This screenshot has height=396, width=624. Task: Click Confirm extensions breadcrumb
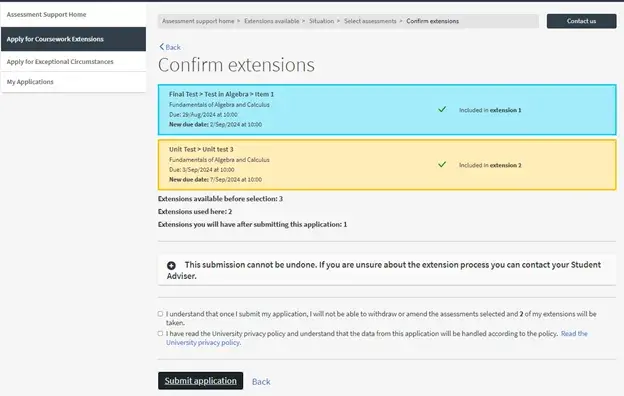click(433, 21)
